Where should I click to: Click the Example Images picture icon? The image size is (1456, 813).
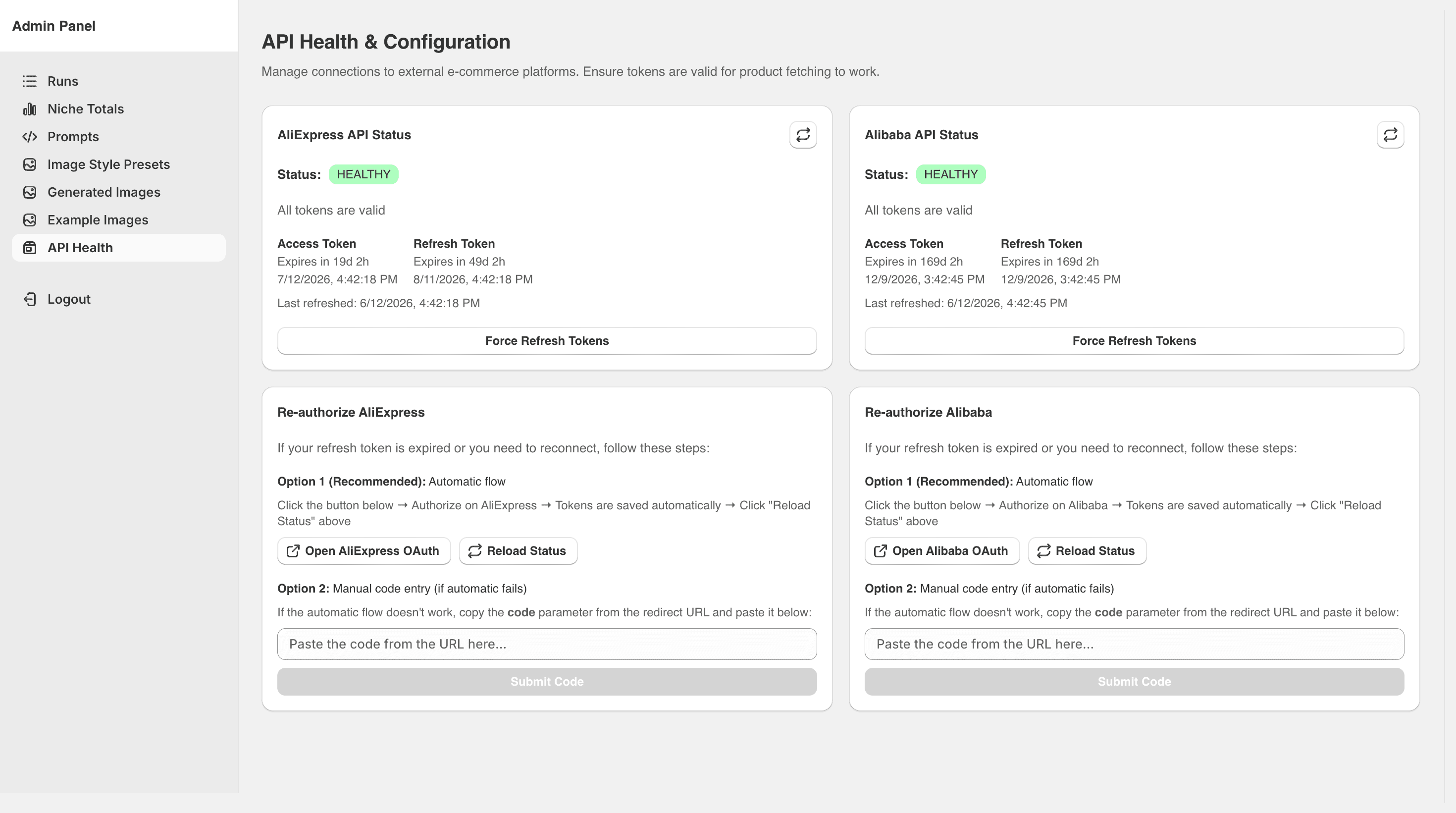(x=29, y=219)
